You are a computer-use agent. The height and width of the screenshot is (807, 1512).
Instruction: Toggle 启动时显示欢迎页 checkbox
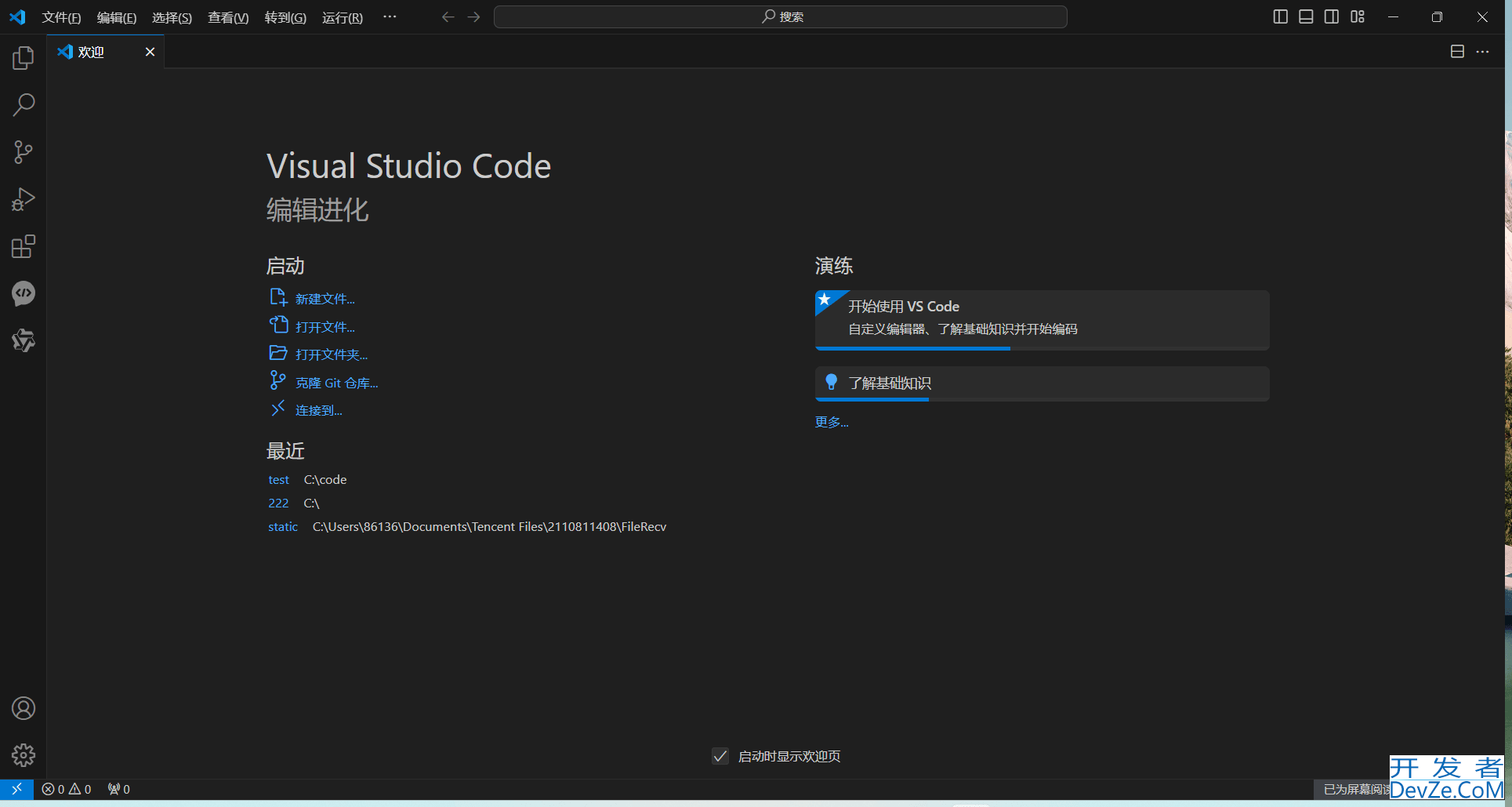coord(720,756)
